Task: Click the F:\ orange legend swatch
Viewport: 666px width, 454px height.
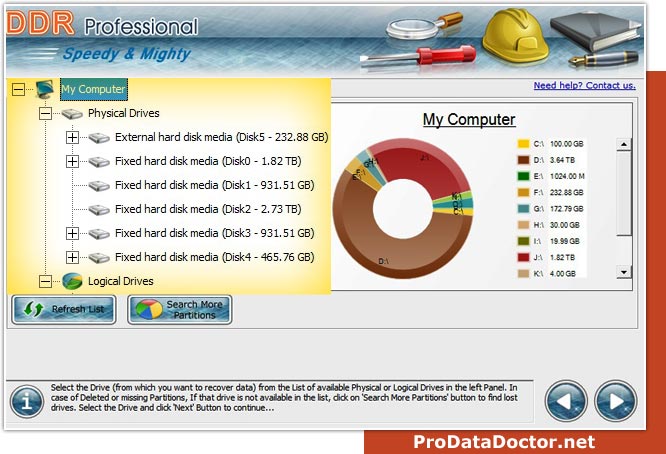Action: coord(523,192)
